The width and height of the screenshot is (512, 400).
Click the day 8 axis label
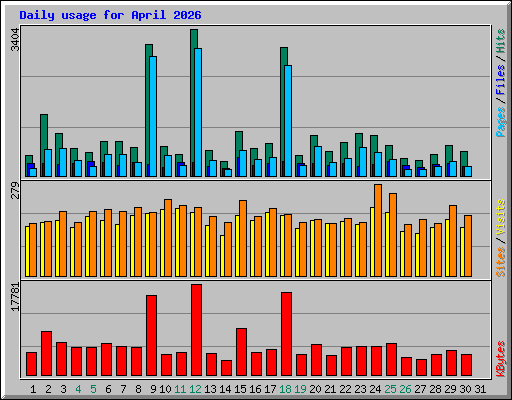138,389
